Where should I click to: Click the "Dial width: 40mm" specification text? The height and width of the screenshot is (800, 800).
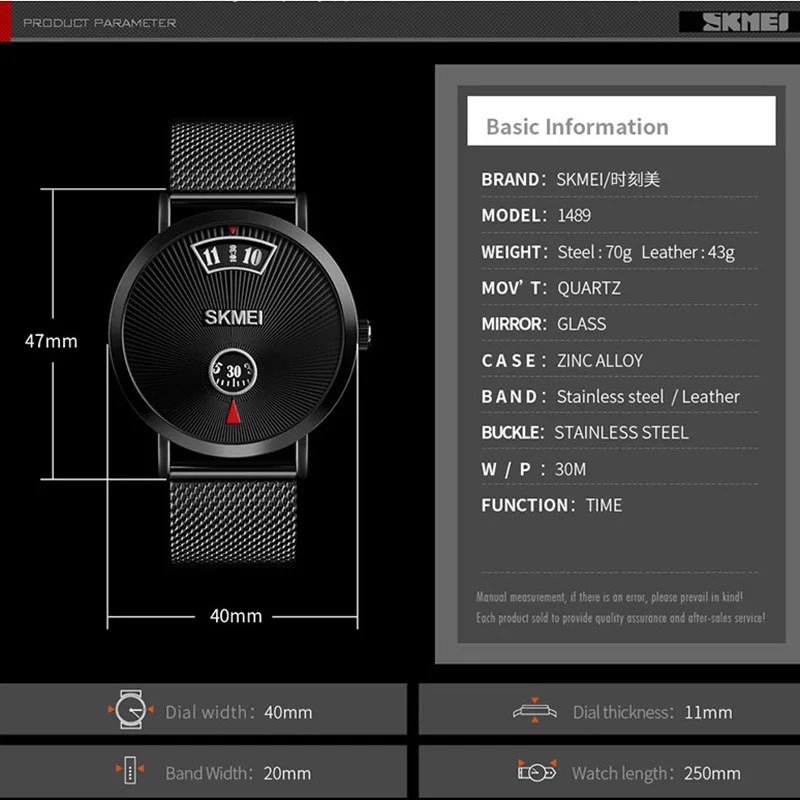coord(239,712)
